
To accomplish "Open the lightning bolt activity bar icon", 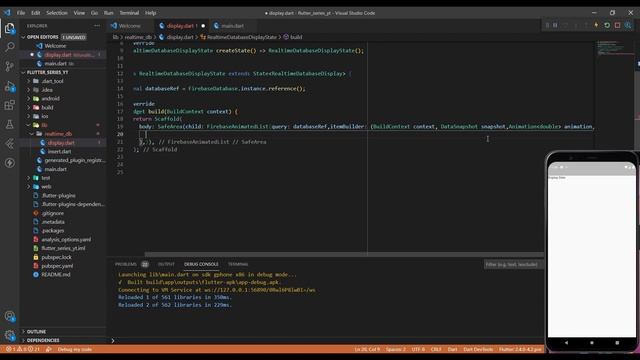I will [9, 163].
